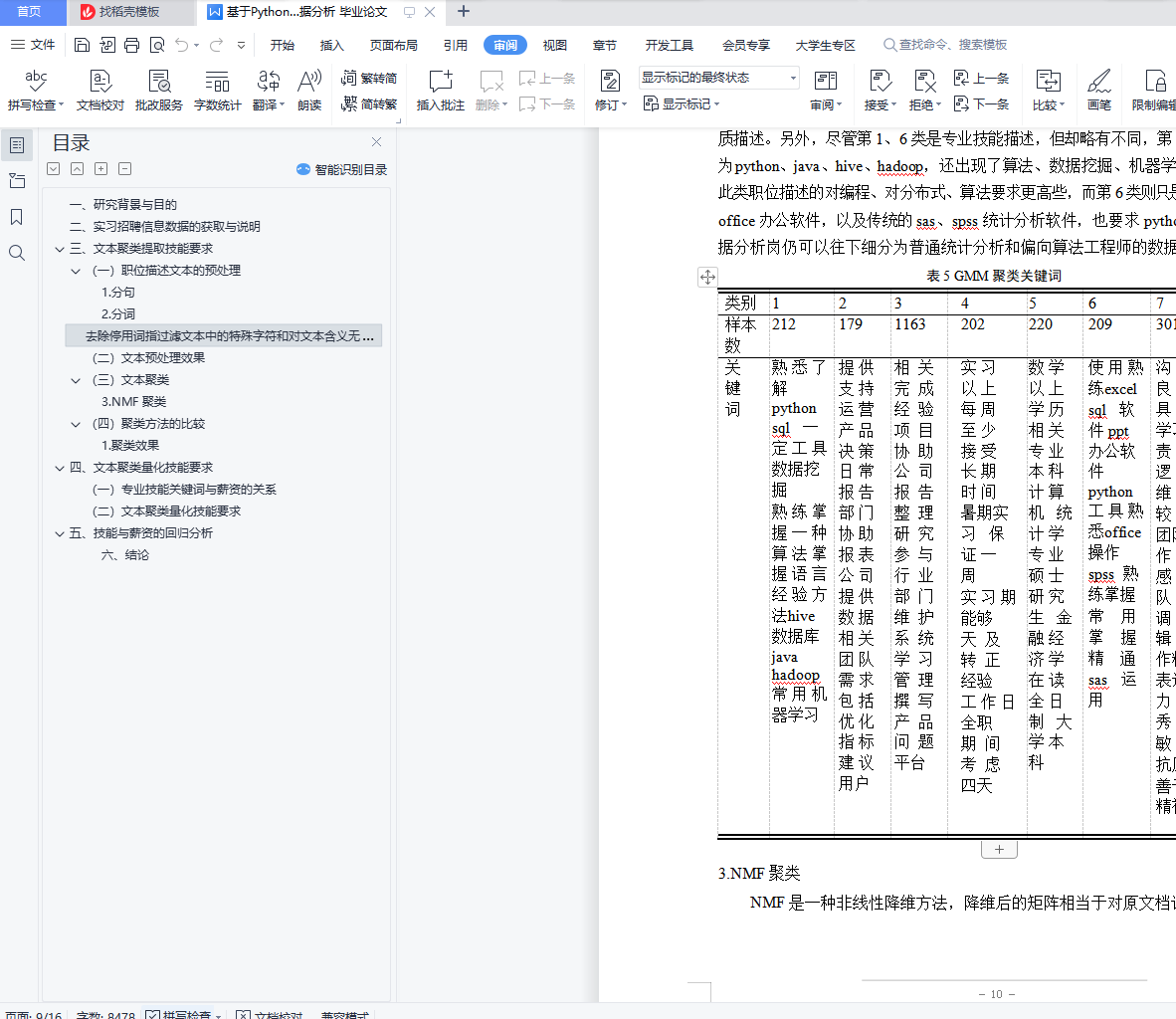Jump to 3.NMF 聚类 in outline
This screenshot has width=1176, height=1019.
pos(133,402)
